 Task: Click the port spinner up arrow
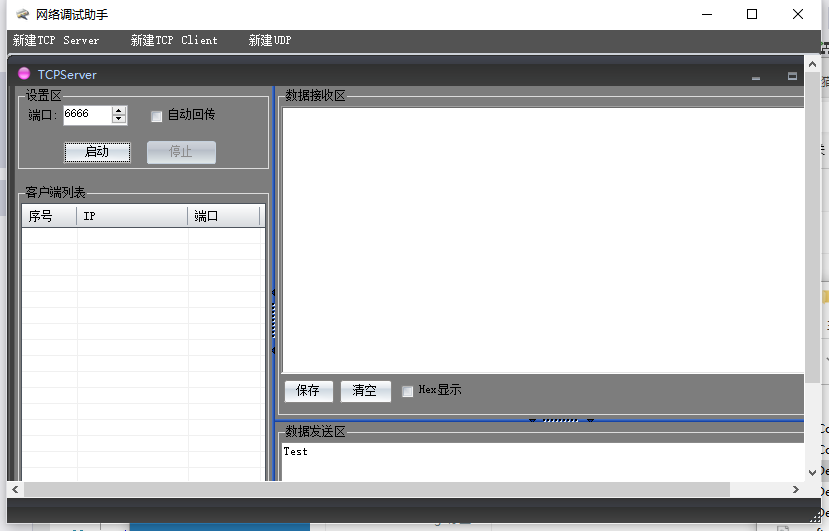[x=119, y=110]
